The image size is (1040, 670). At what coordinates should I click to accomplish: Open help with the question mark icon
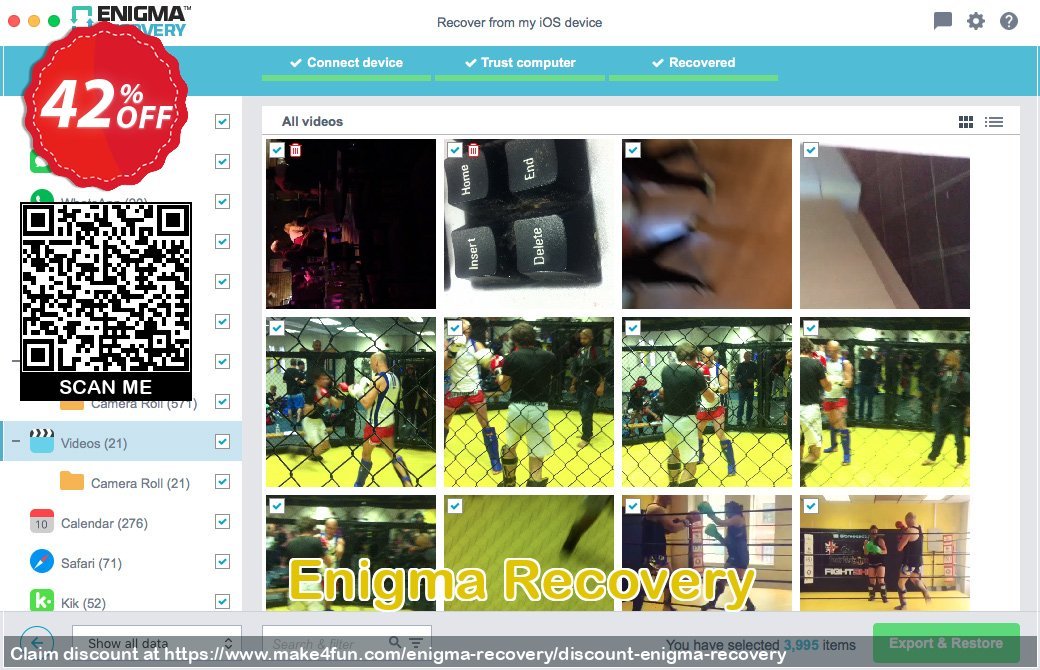(x=1009, y=21)
